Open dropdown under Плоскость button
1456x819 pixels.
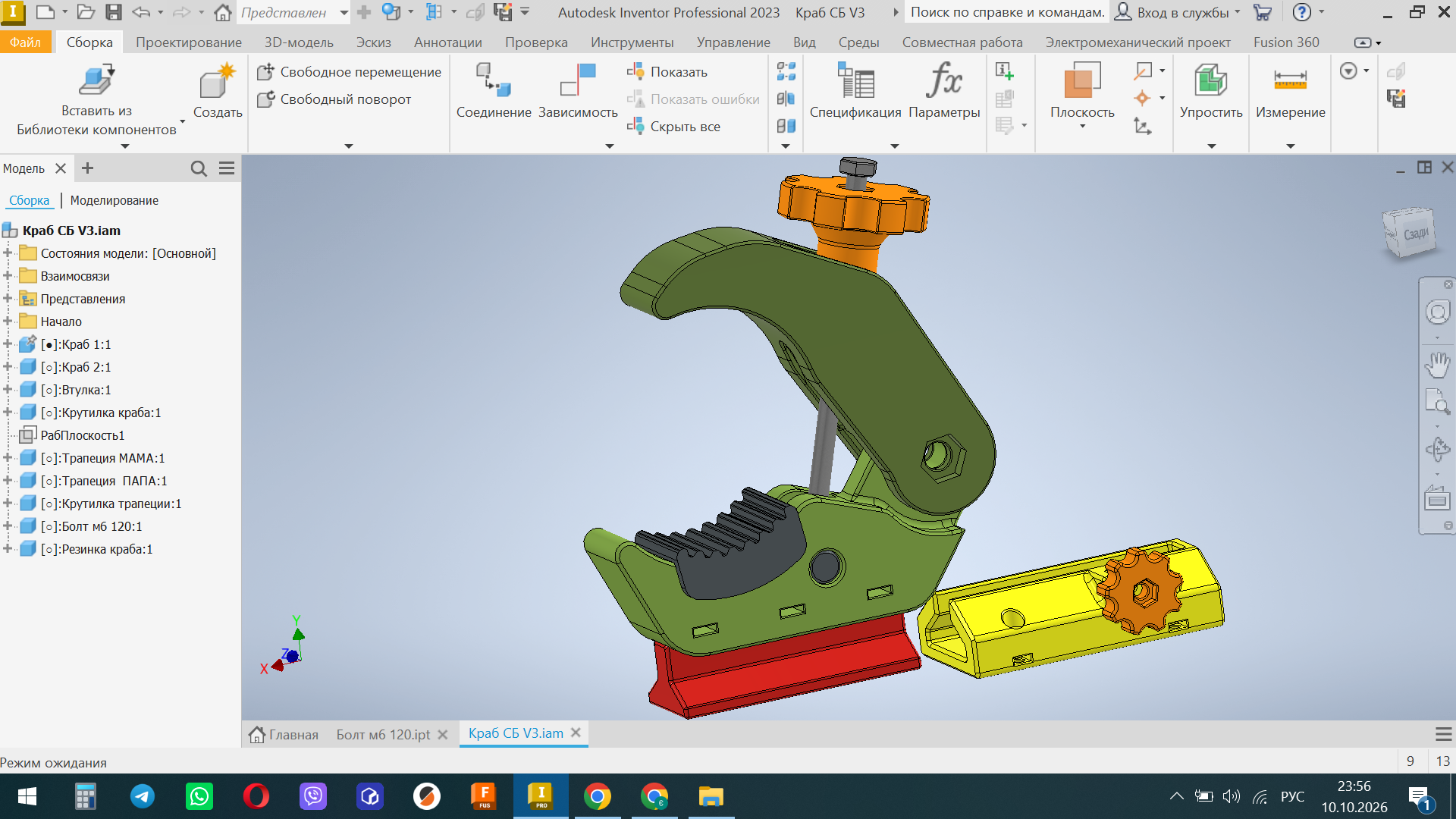click(1082, 127)
